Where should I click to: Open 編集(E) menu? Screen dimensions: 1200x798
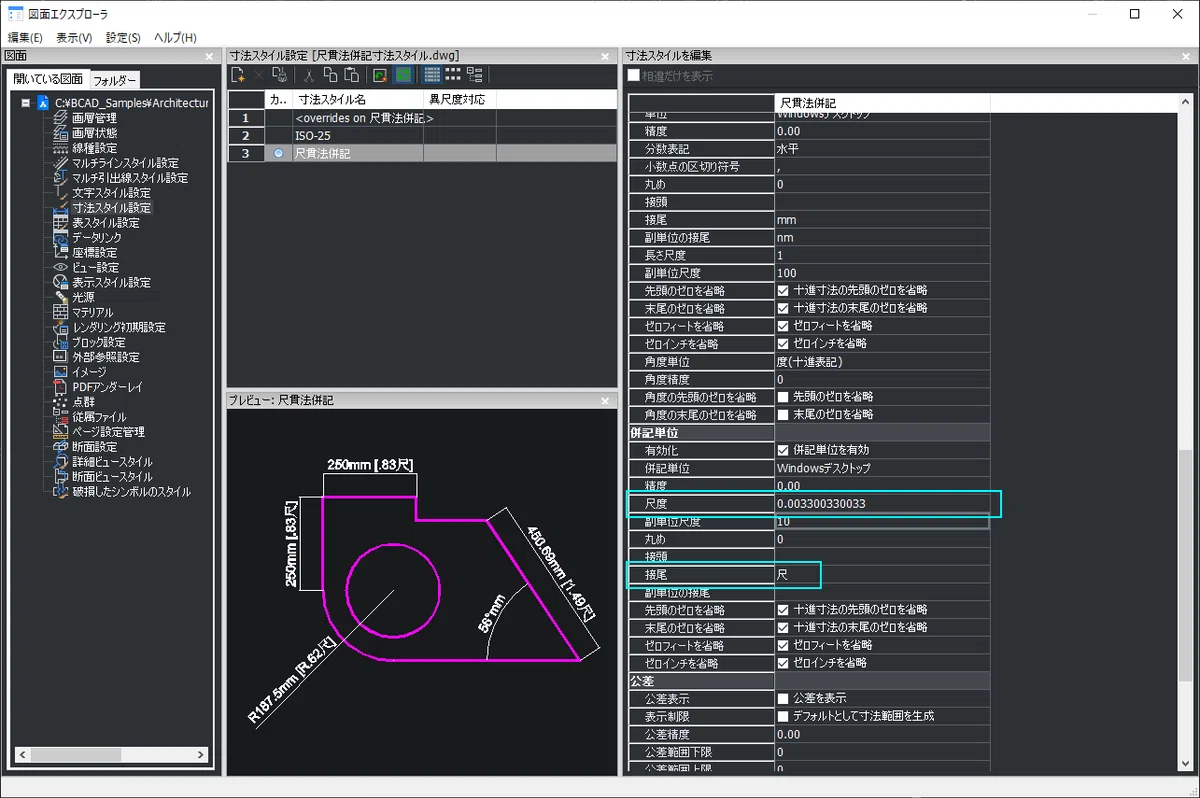pyautogui.click(x=25, y=37)
